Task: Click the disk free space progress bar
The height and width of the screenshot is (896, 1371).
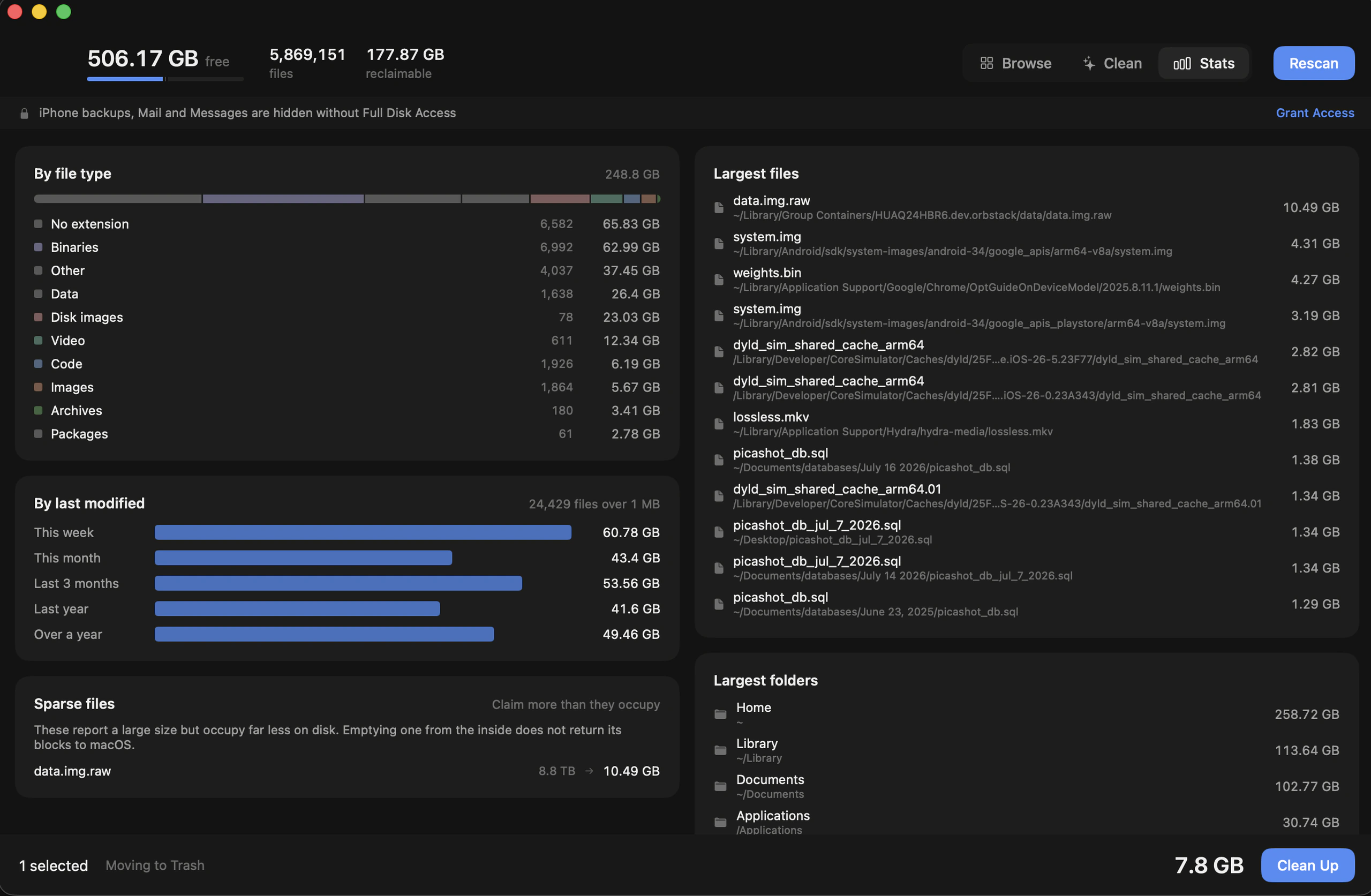Action: tap(165, 79)
